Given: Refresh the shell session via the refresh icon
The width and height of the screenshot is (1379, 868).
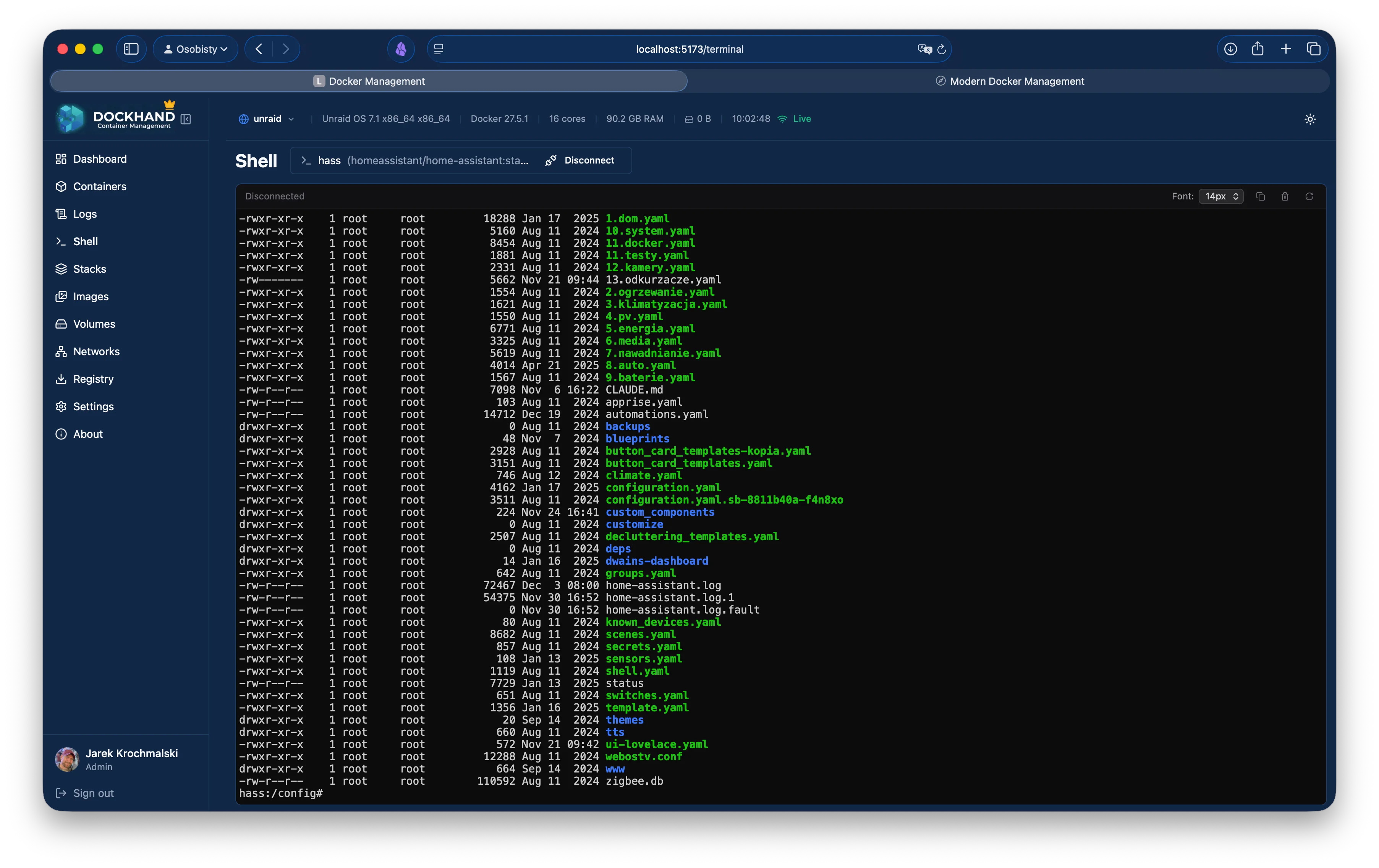Looking at the screenshot, I should click(x=1310, y=196).
